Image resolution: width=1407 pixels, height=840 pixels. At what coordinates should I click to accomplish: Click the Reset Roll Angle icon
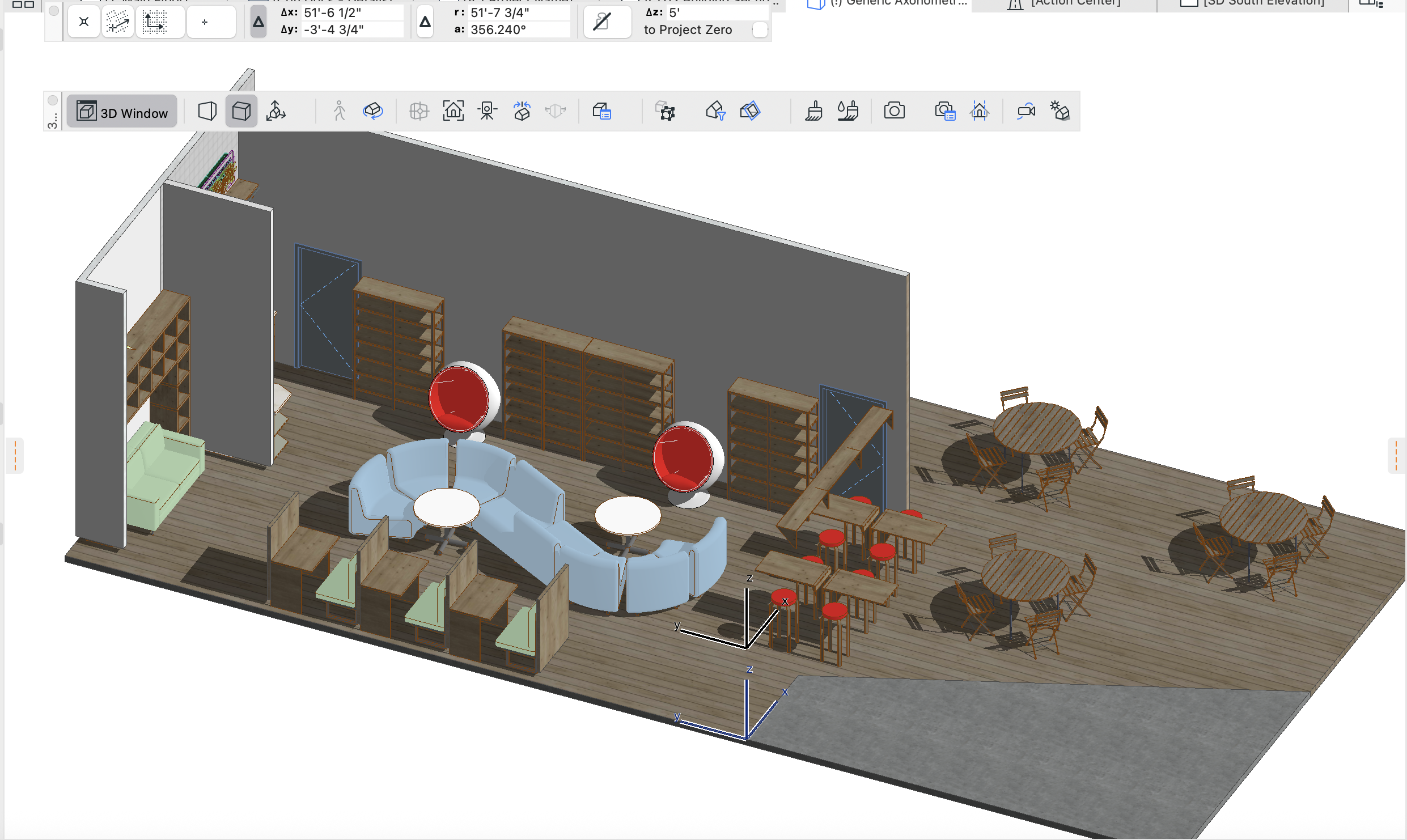522,111
